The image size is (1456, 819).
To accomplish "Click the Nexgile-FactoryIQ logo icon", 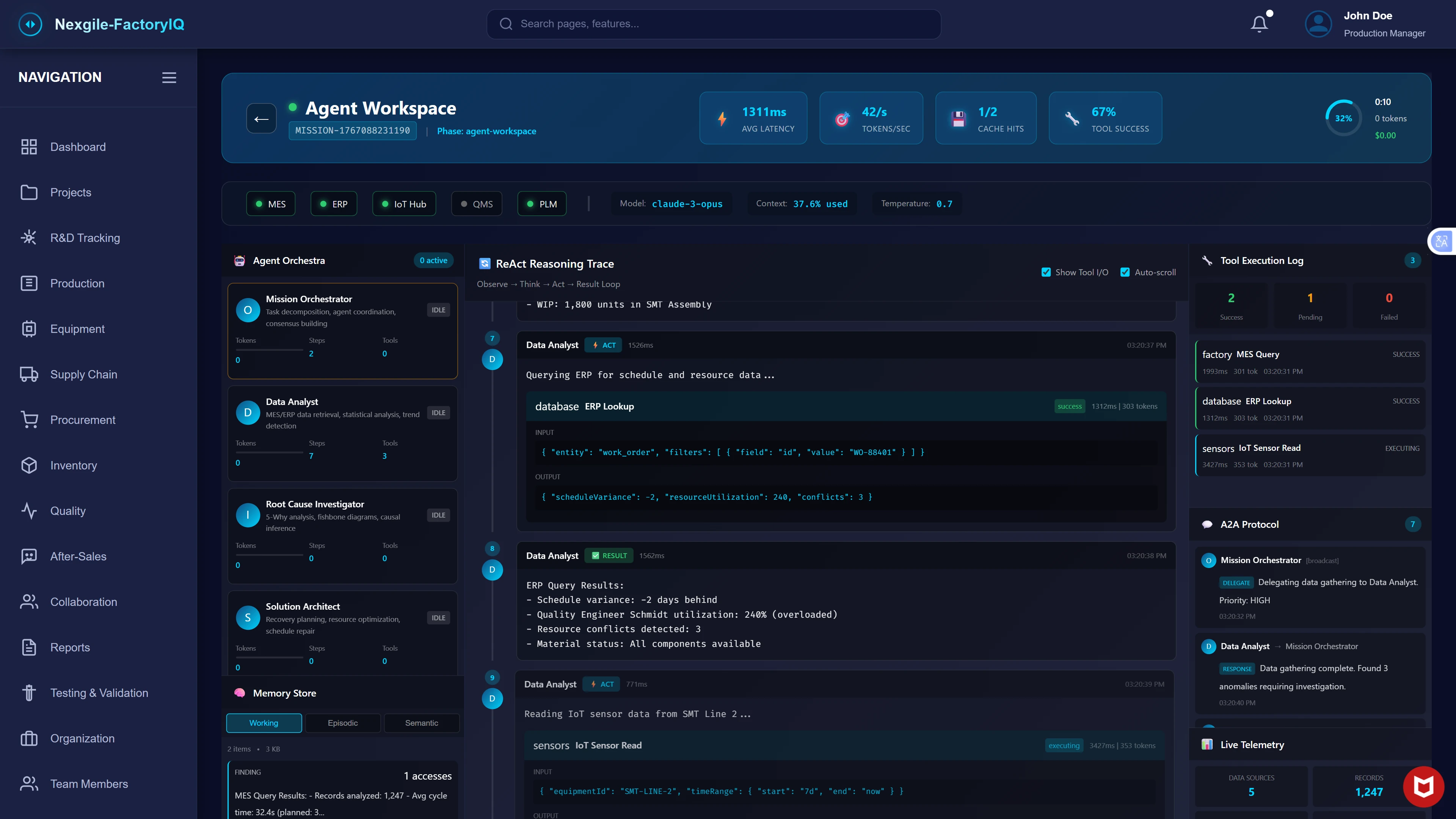I will click(30, 24).
